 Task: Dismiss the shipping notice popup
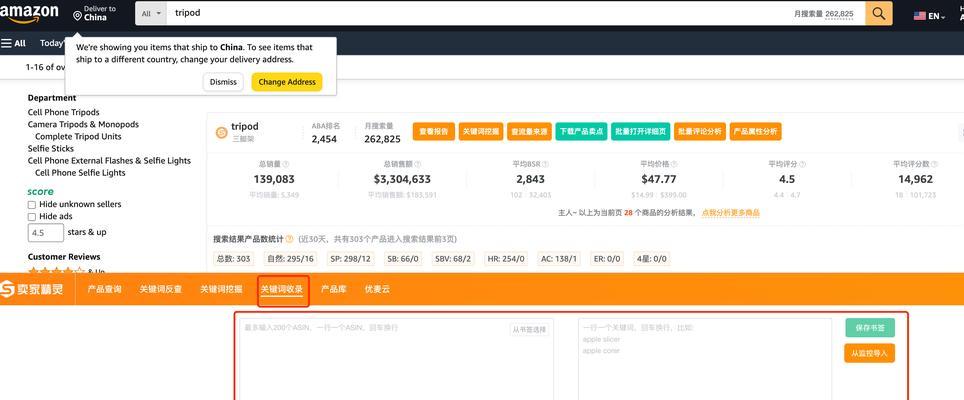(223, 82)
